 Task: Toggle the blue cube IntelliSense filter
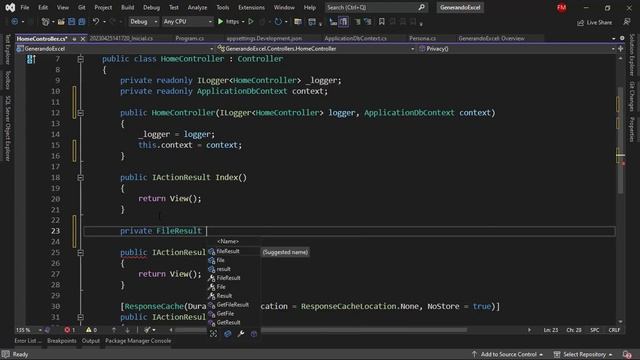click(x=227, y=334)
